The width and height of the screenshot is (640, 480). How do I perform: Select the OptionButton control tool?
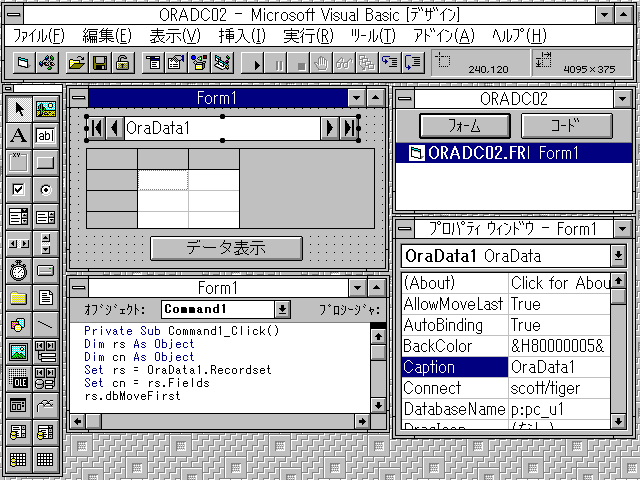tap(45, 189)
